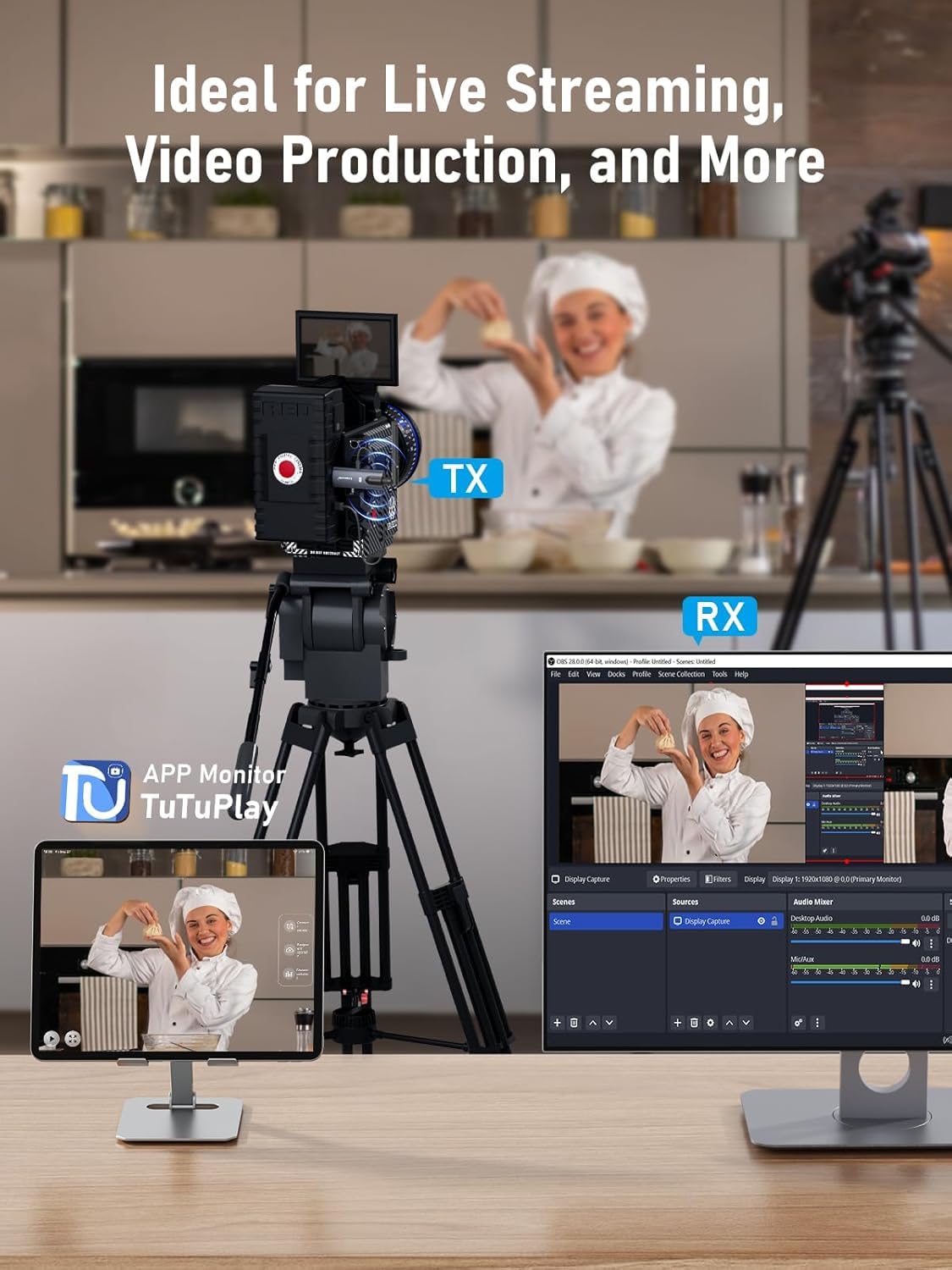Screen dimensions: 952x1270
Task: Click the plus icon to add a new scene
Action: (x=557, y=1021)
